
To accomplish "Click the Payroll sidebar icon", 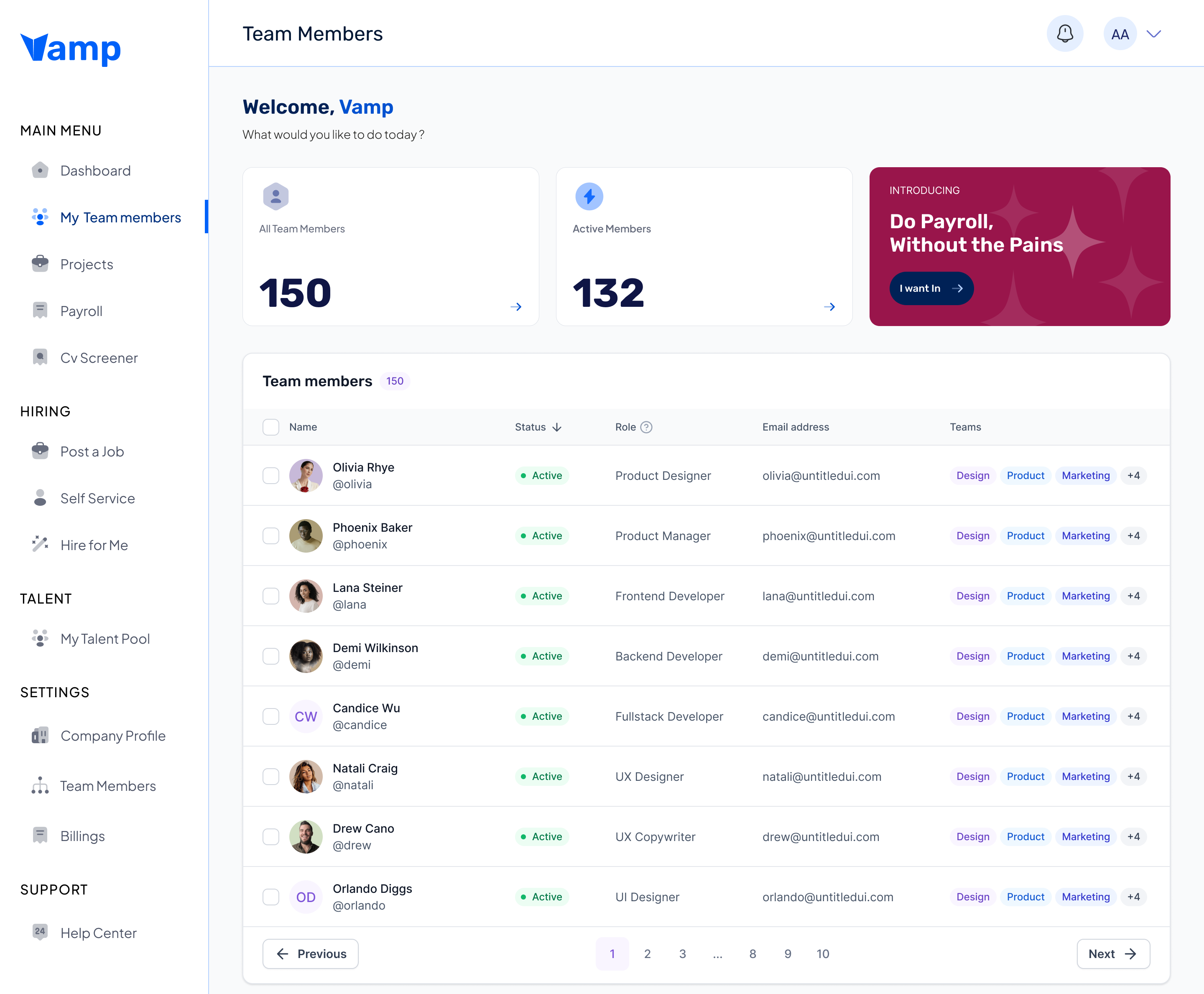I will 40,310.
